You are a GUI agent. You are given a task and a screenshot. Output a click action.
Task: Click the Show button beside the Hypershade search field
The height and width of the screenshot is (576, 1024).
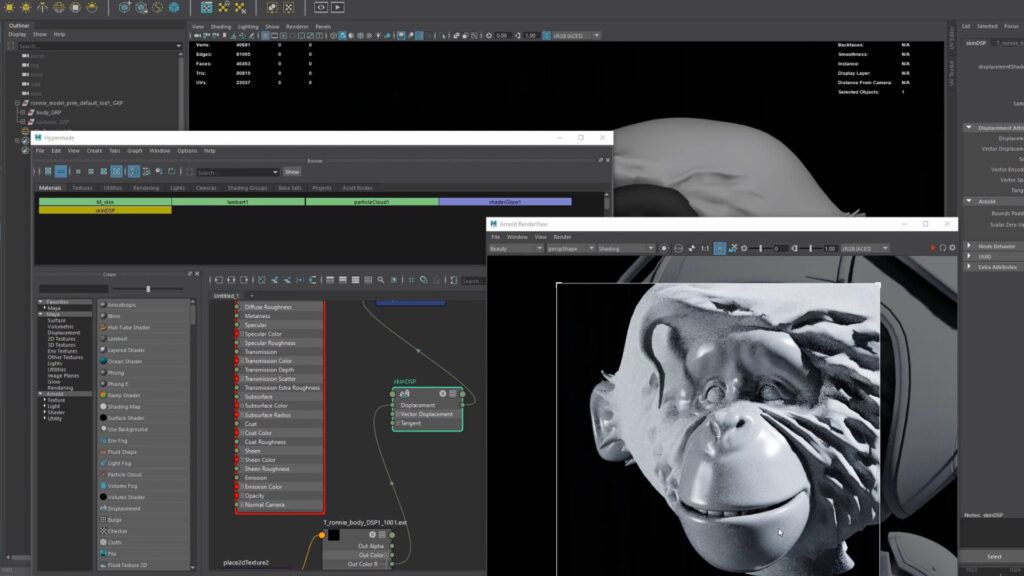click(x=291, y=171)
